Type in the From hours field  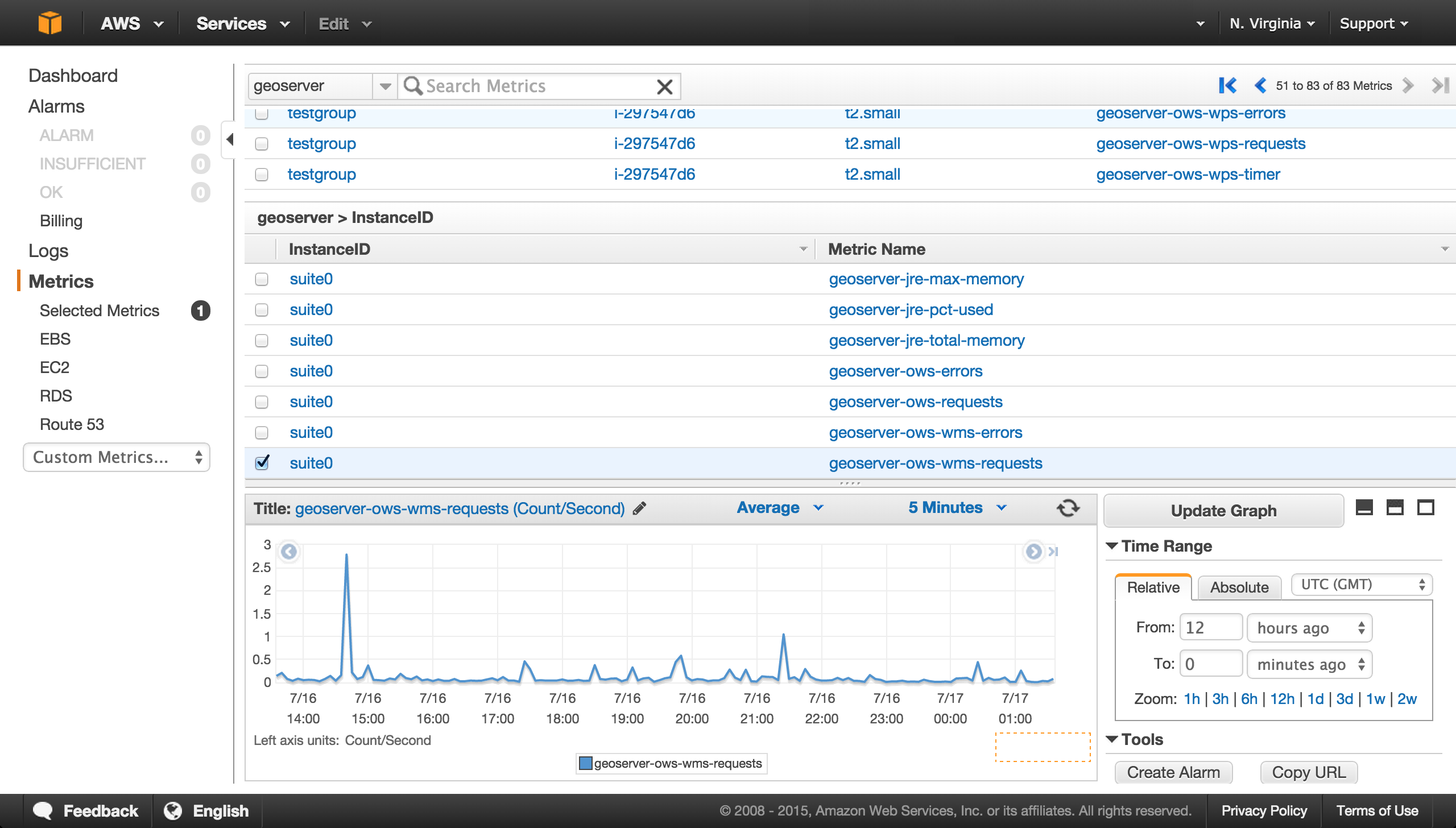pos(1210,626)
